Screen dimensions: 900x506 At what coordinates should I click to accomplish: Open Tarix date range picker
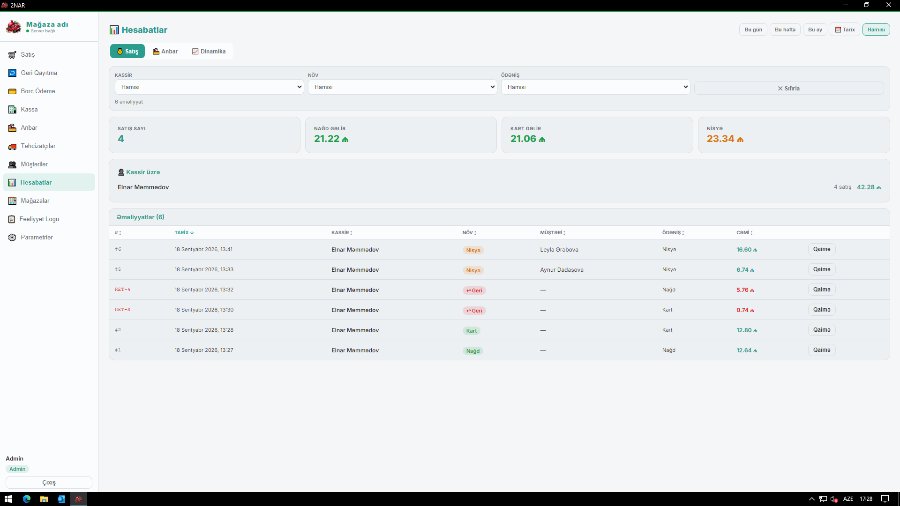click(x=845, y=29)
